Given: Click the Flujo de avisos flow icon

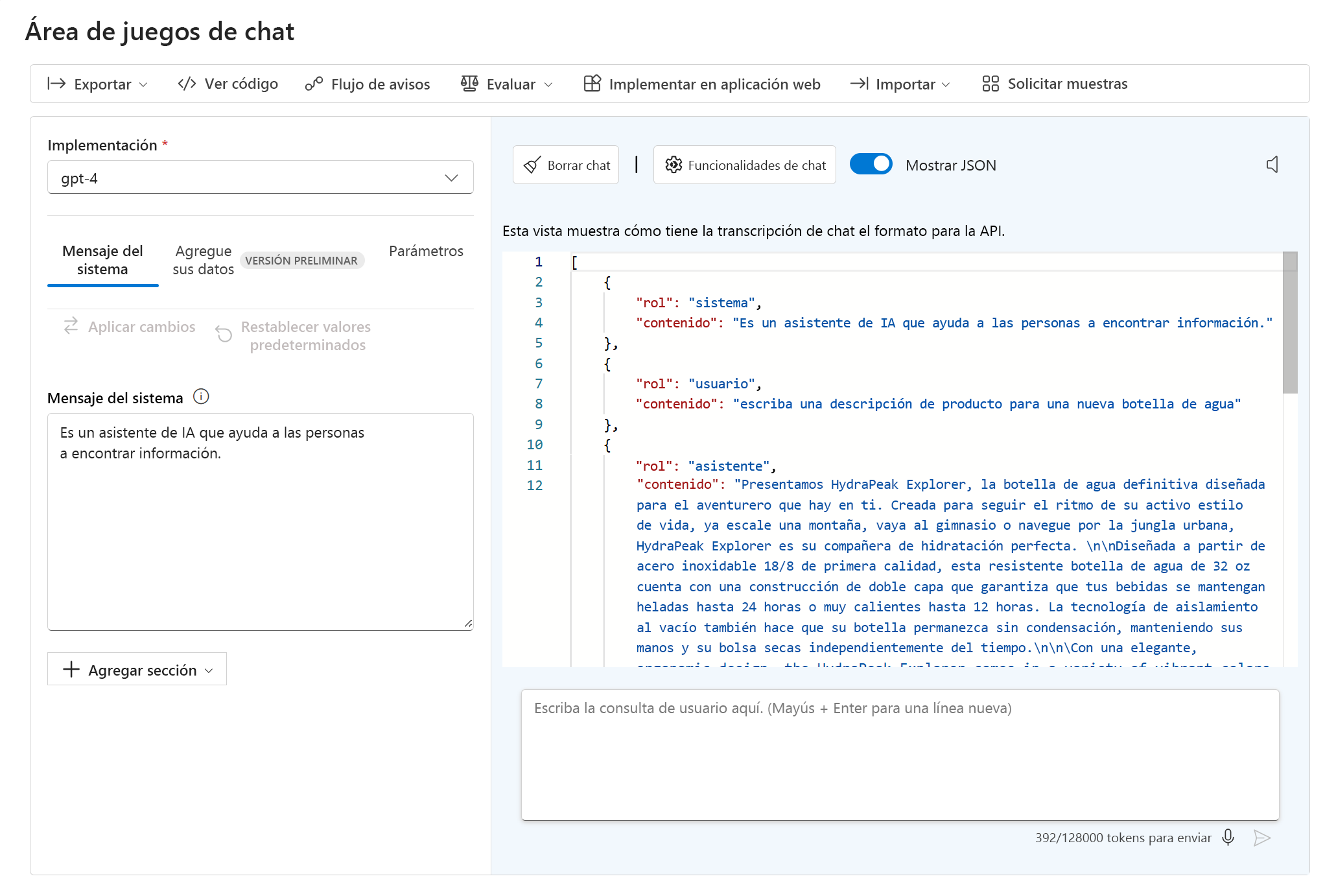Looking at the screenshot, I should (x=314, y=84).
